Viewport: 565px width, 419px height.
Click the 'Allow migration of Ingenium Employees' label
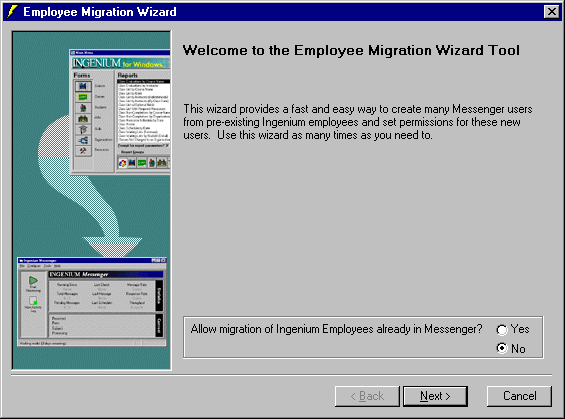coord(336,329)
